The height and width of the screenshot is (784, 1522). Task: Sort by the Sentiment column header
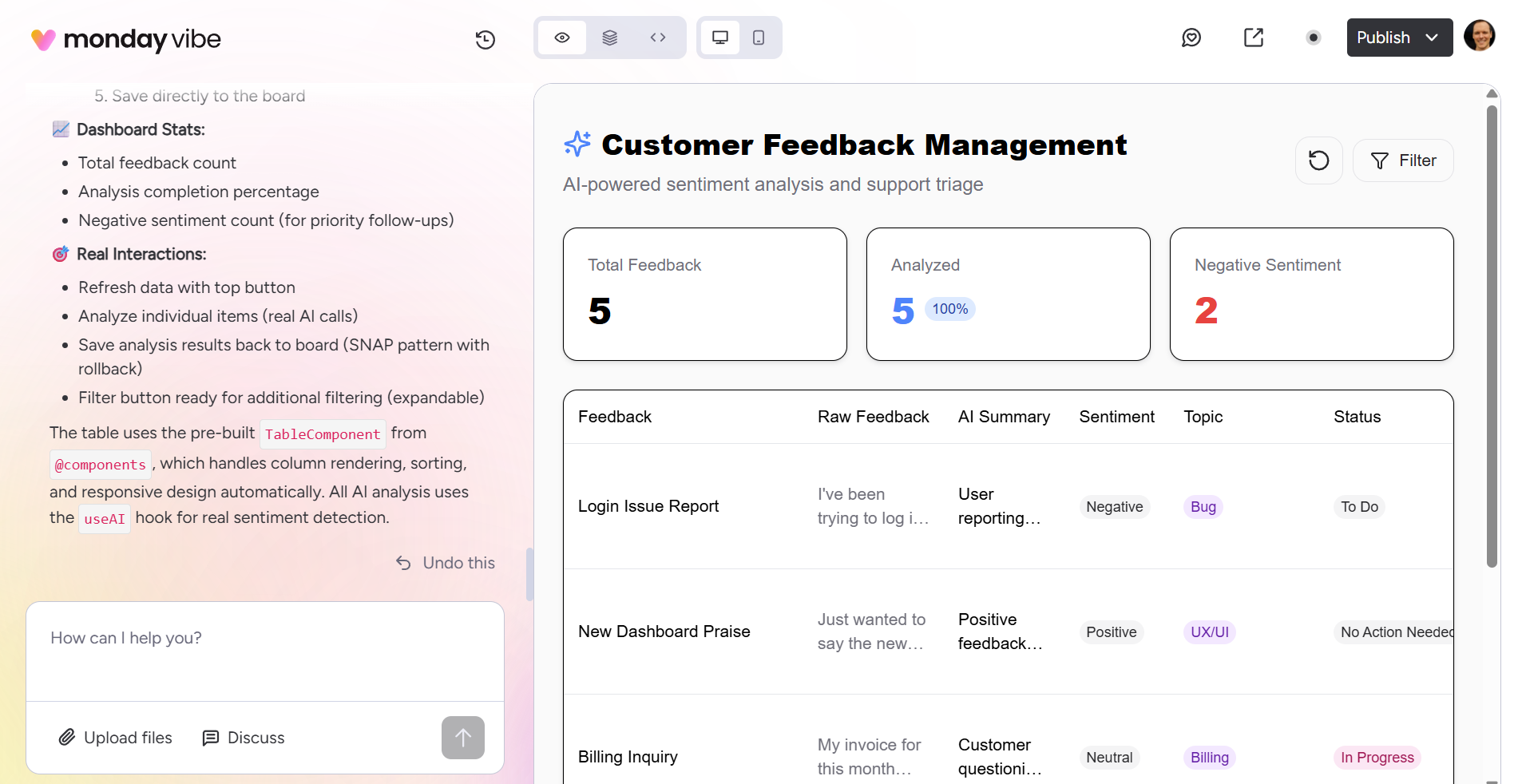pyautogui.click(x=1117, y=417)
